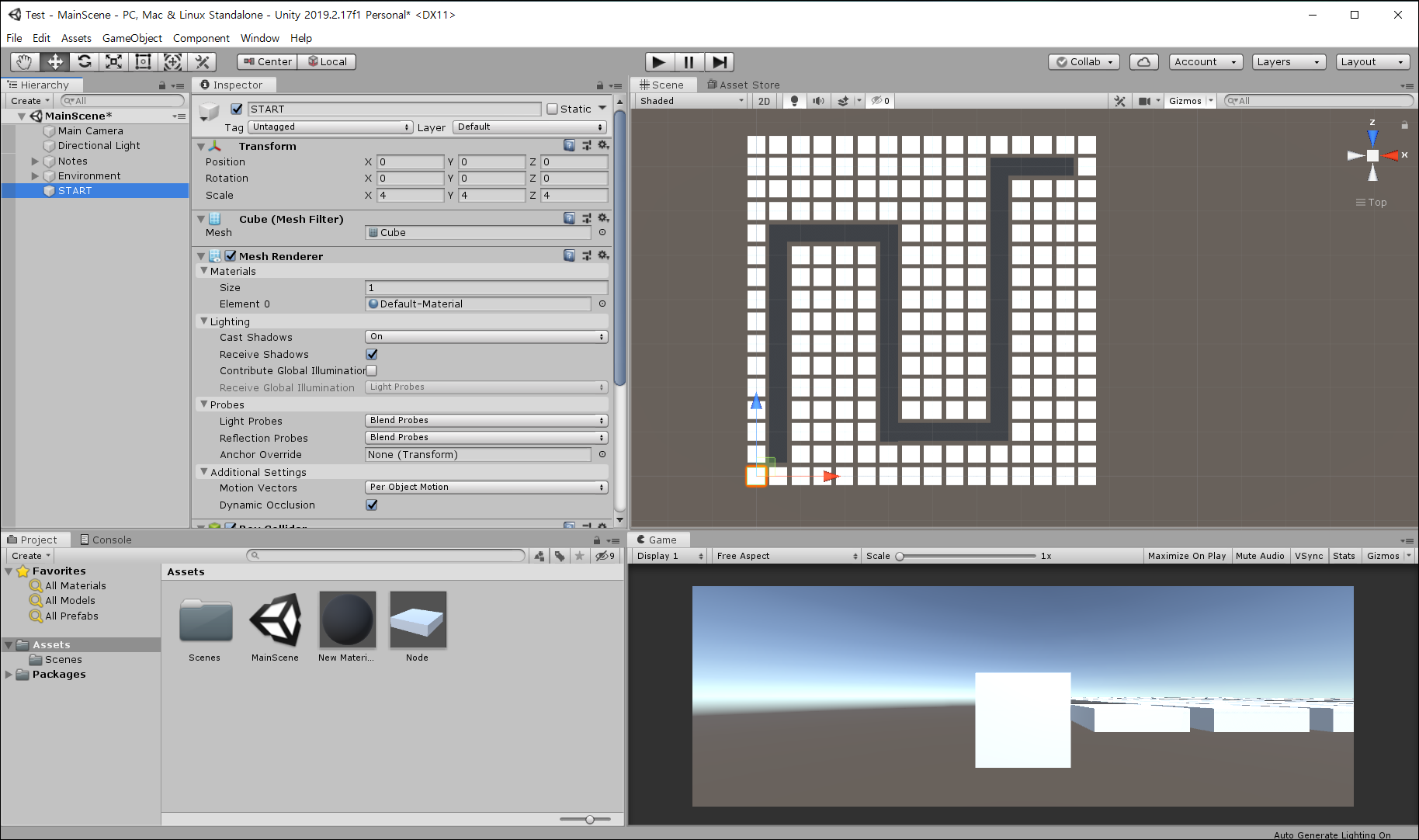Open the cloud Services button
1419x840 pixels.
click(1144, 62)
